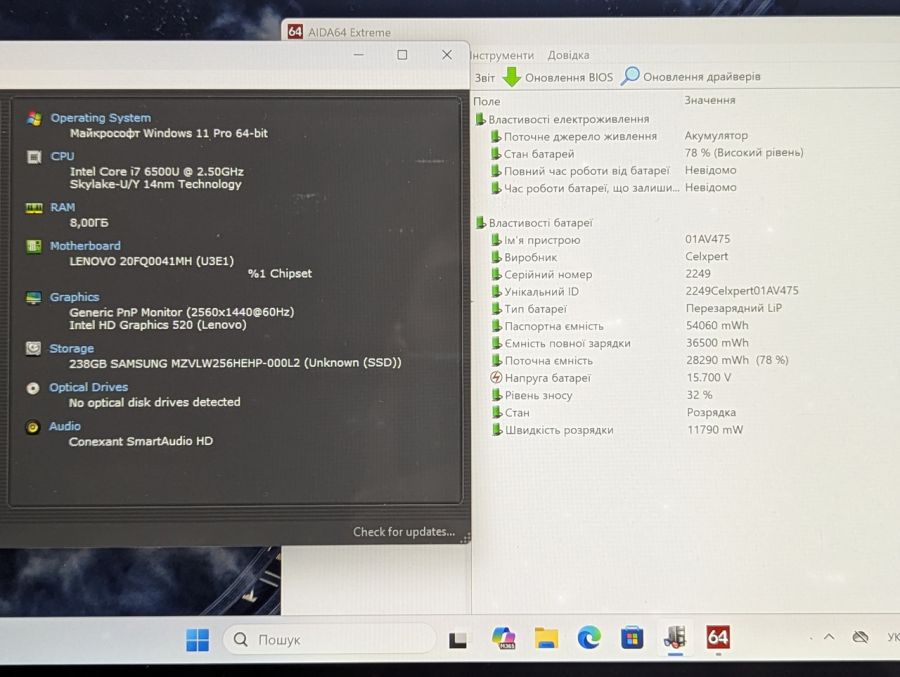Click the value 36500 mWh
This screenshot has width=900, height=677.
tap(717, 342)
